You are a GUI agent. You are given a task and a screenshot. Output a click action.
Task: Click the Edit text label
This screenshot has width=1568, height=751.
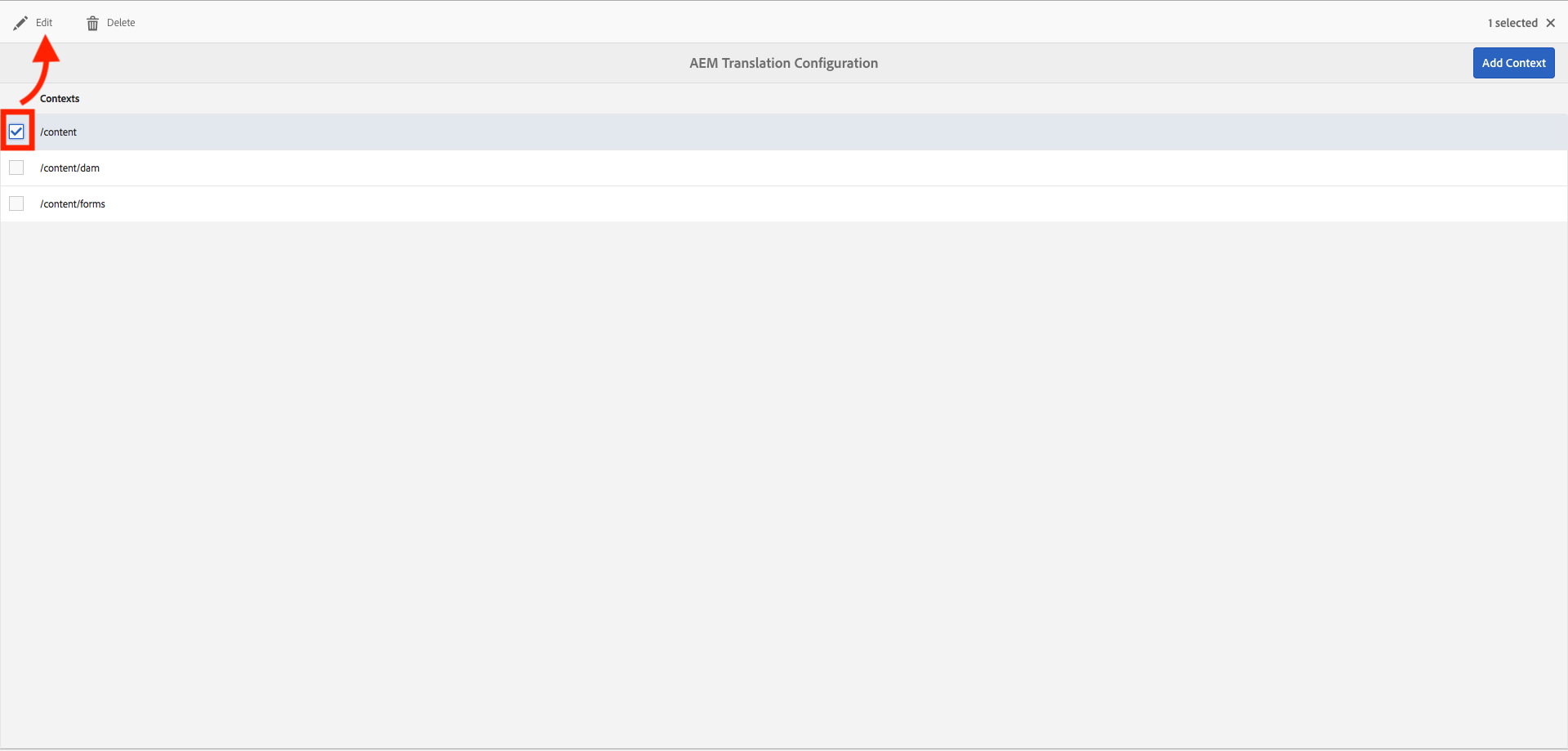click(x=44, y=23)
